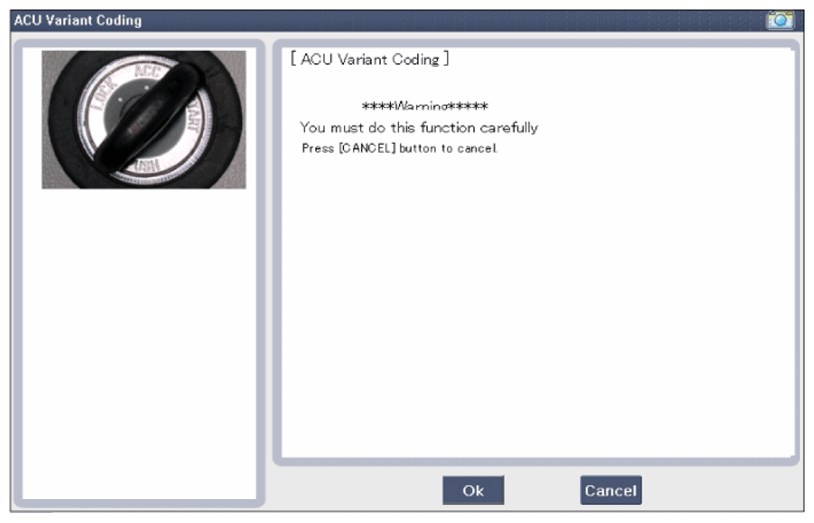Image resolution: width=814 pixels, height=523 pixels.
Task: Click the [ ACU Variant Coding ] heading
Action: [x=369, y=60]
